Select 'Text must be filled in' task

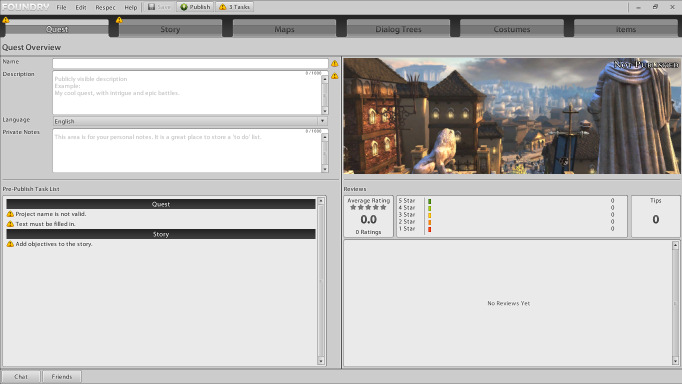coord(46,224)
